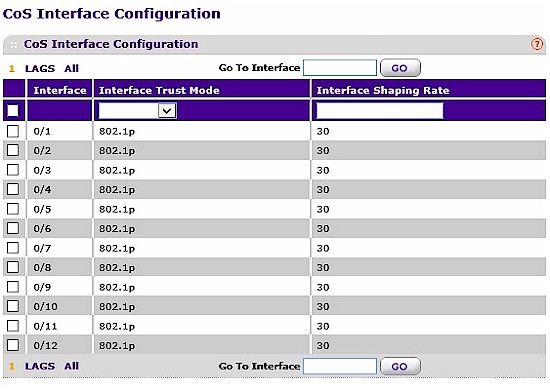Select the bottom LAGS link
The height and width of the screenshot is (392, 550).
click(x=40, y=366)
